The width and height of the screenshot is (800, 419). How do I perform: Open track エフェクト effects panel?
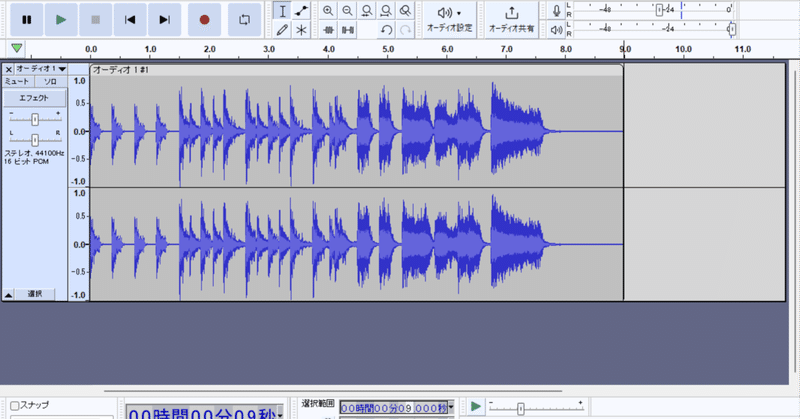pyautogui.click(x=34, y=98)
